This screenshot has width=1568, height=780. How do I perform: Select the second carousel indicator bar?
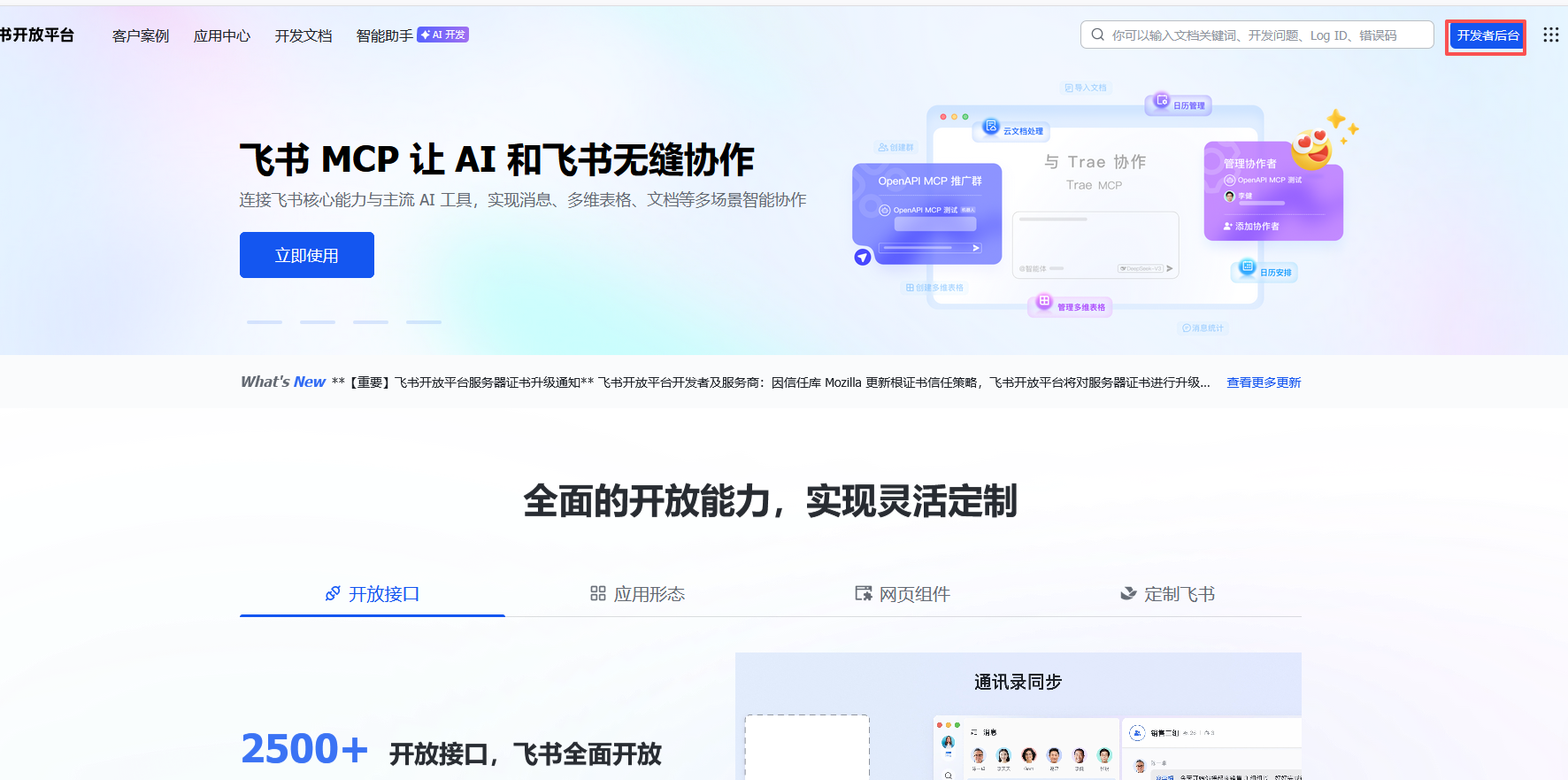(318, 322)
